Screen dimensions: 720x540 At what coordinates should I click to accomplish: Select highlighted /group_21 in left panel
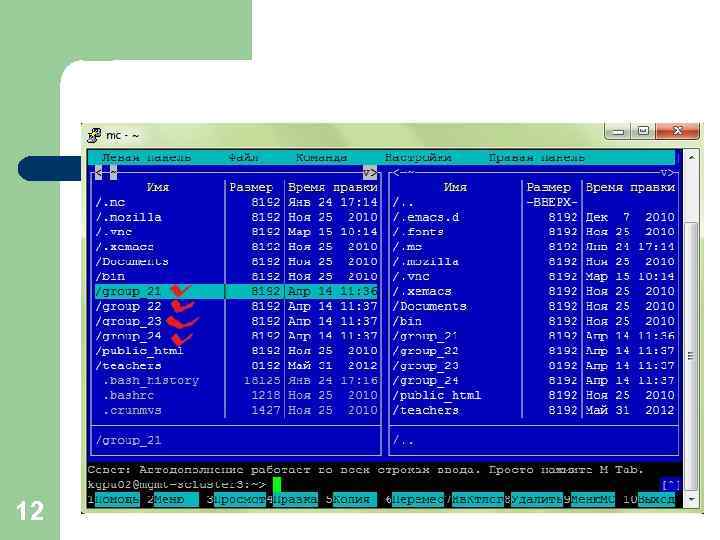(236, 291)
